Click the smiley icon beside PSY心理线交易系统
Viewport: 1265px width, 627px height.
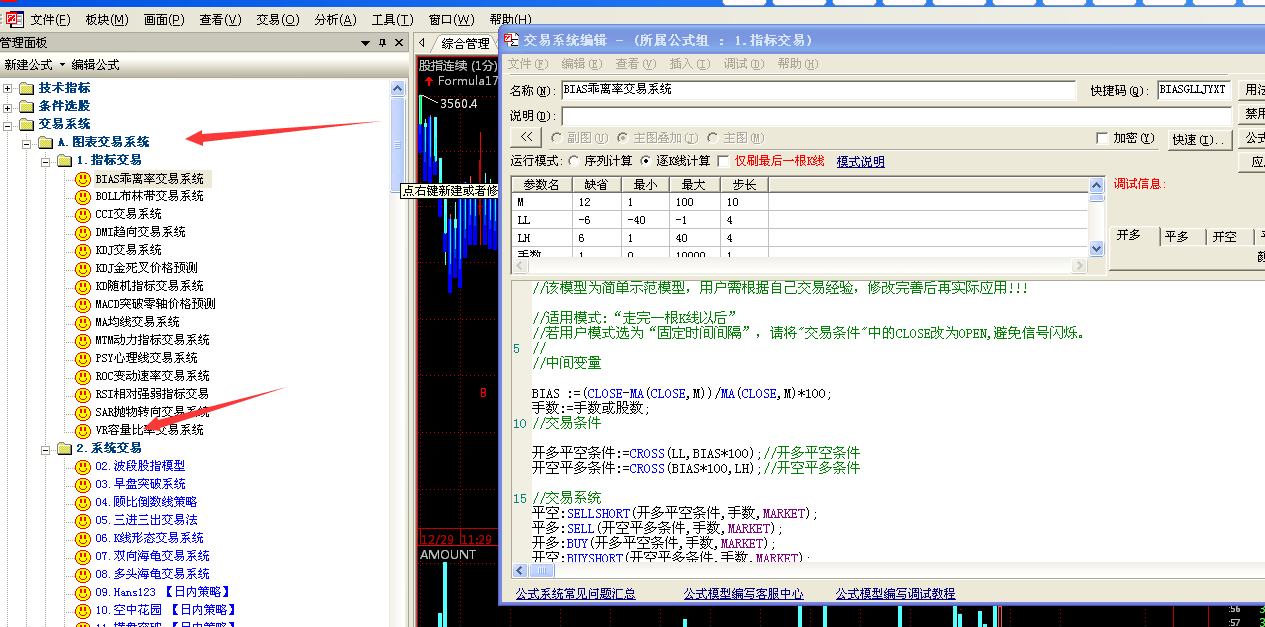(83, 359)
